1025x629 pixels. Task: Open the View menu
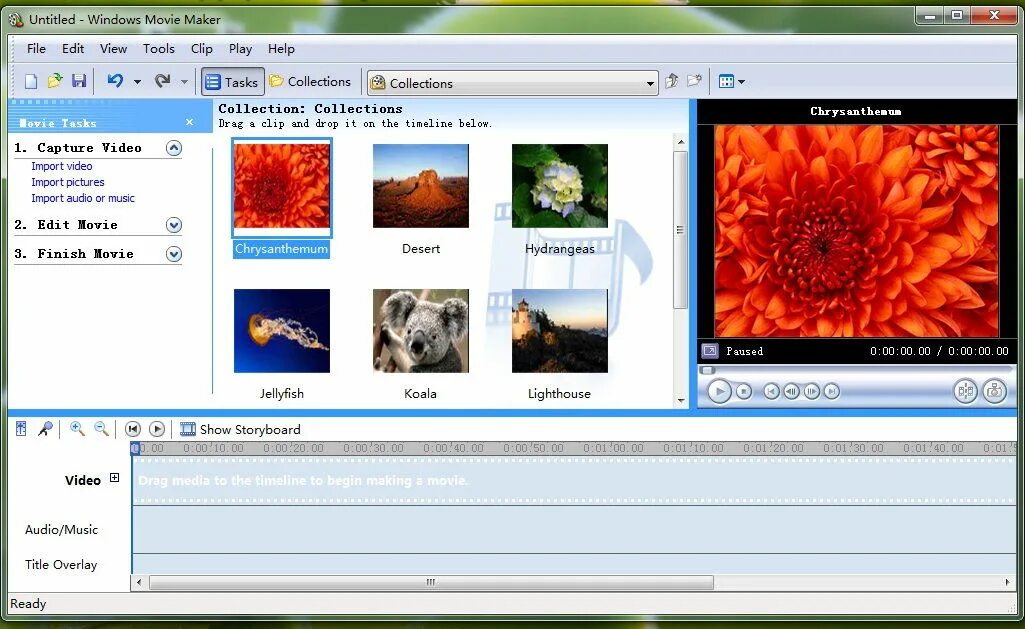coord(113,49)
